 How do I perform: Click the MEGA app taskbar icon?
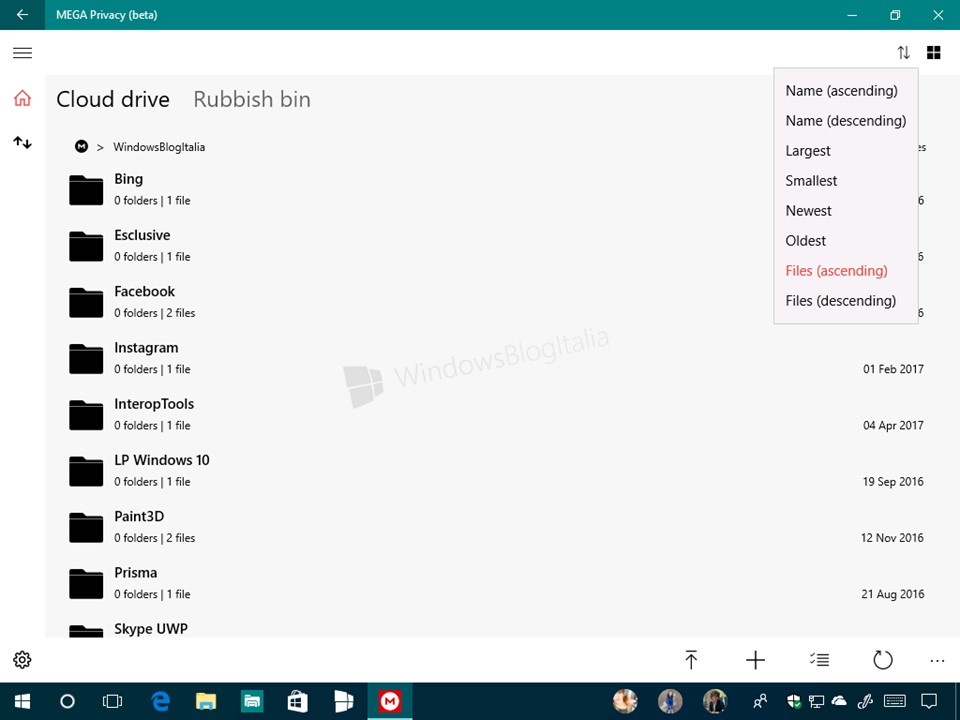point(390,701)
